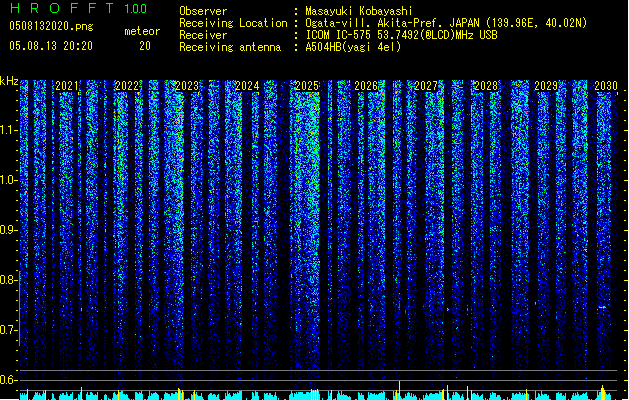The image size is (629, 400).
Task: Click the version number 1.0.0
Action: pos(136,9)
